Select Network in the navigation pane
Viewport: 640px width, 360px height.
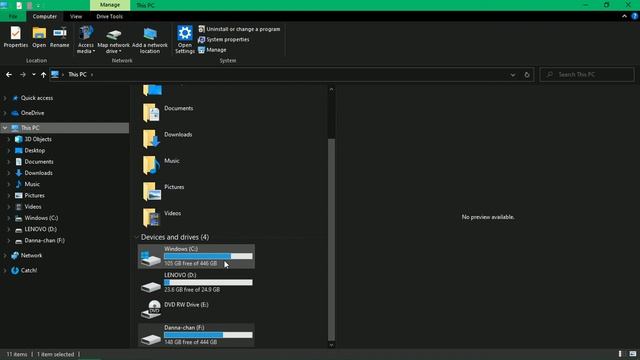(x=31, y=256)
